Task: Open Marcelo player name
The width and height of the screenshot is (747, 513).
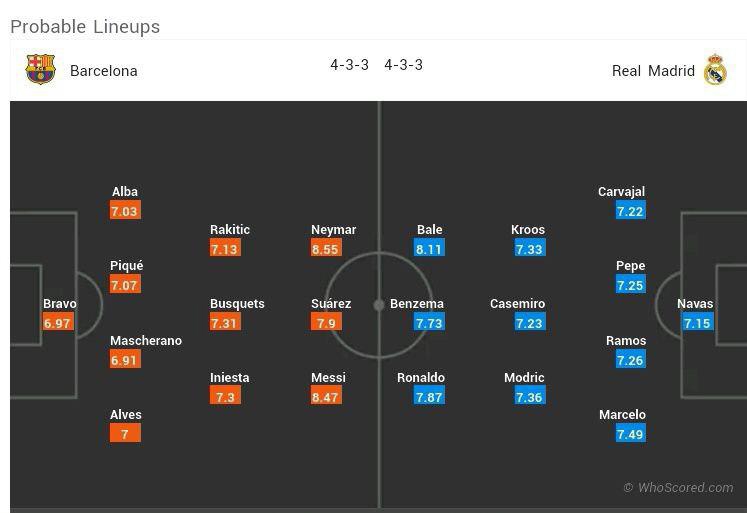Action: (x=622, y=415)
